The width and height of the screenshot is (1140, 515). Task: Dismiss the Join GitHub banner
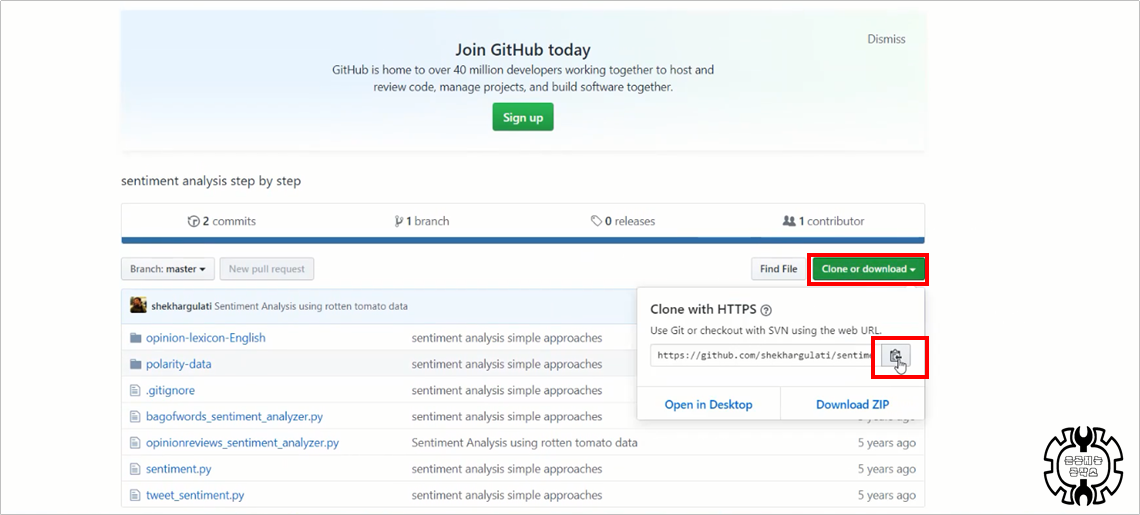tap(886, 39)
